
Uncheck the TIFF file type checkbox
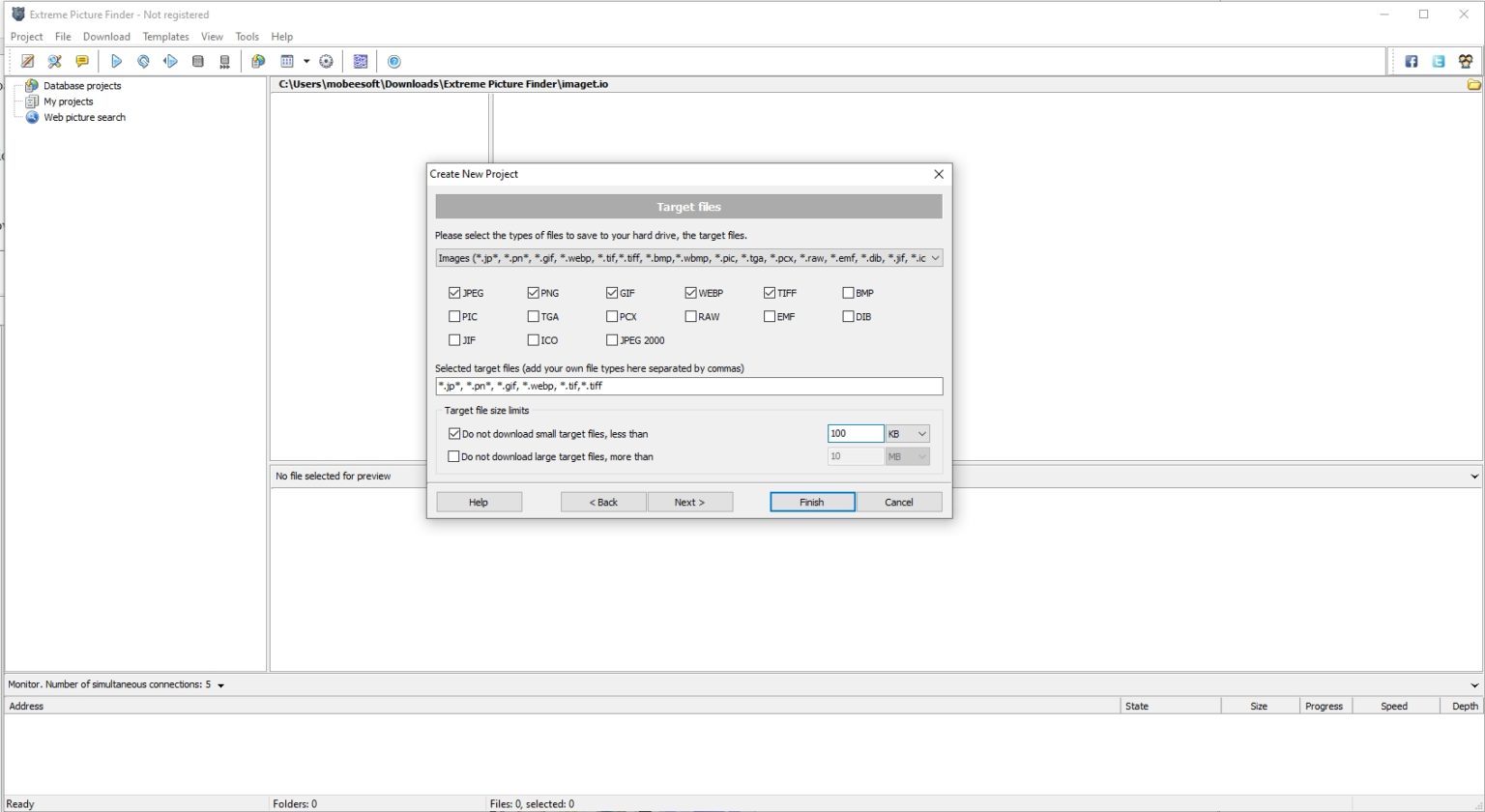pyautogui.click(x=769, y=292)
